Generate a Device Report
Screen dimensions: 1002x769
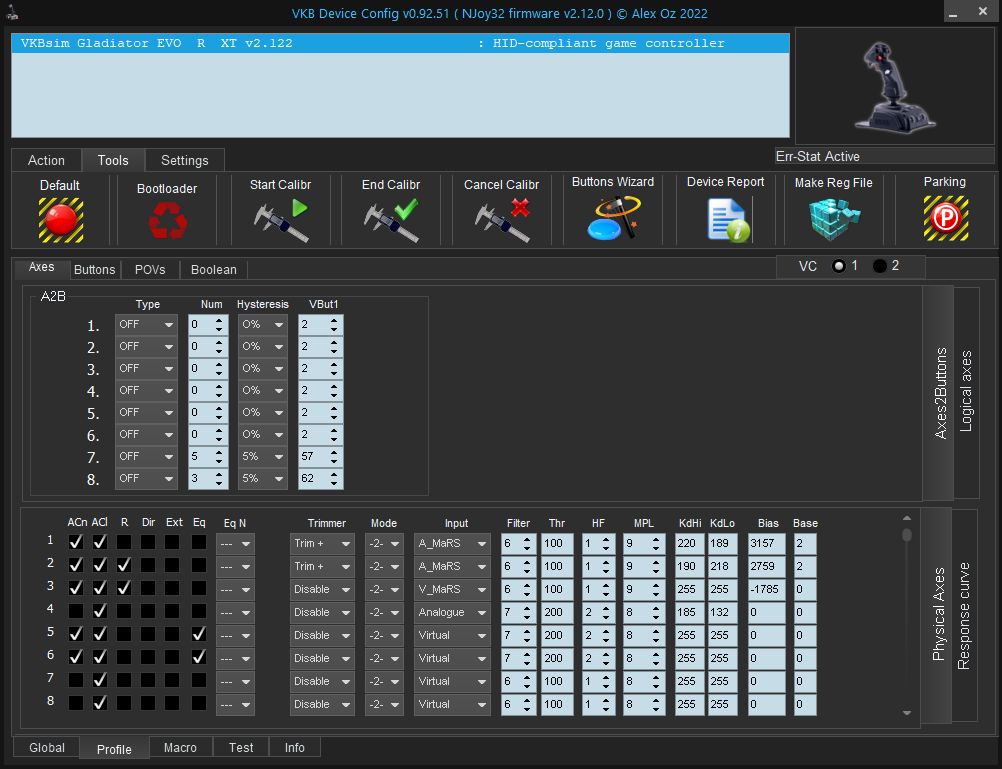pyautogui.click(x=728, y=219)
